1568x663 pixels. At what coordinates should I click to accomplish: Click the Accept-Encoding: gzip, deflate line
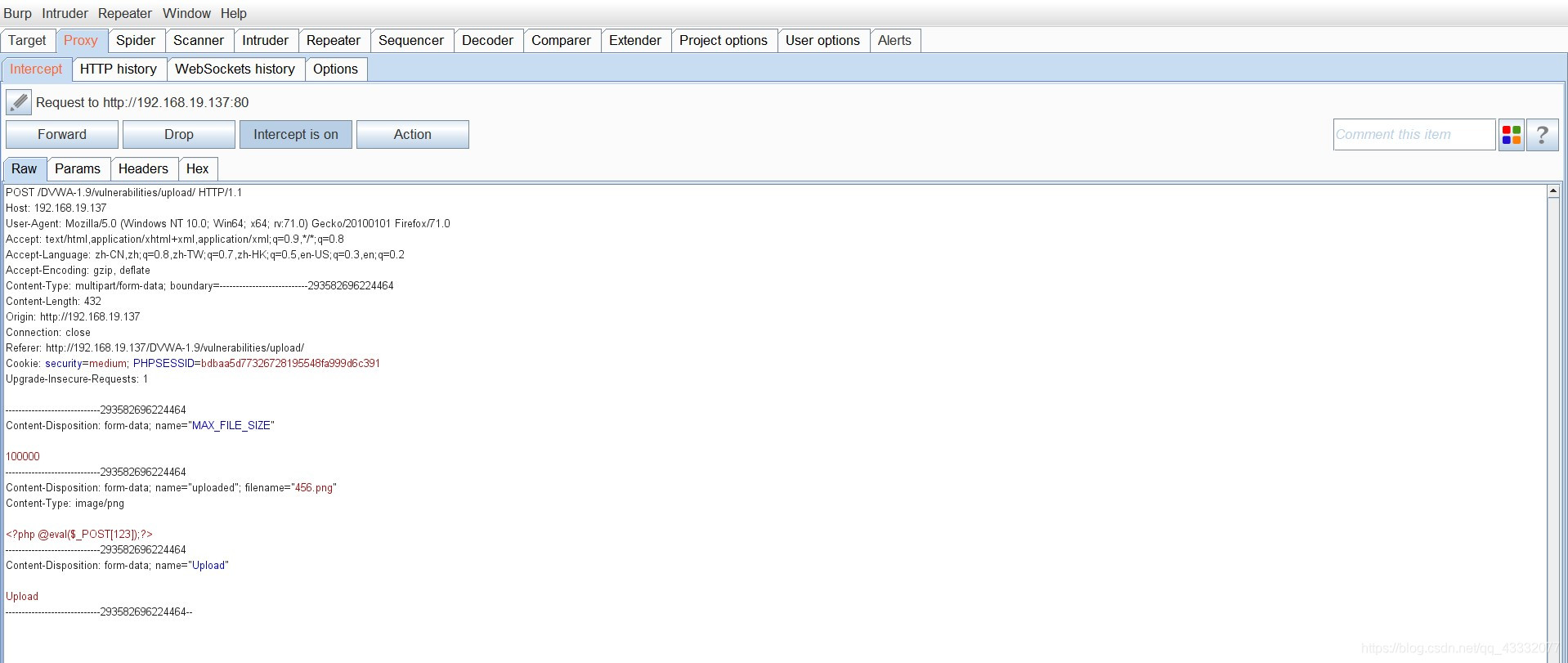[x=78, y=271]
